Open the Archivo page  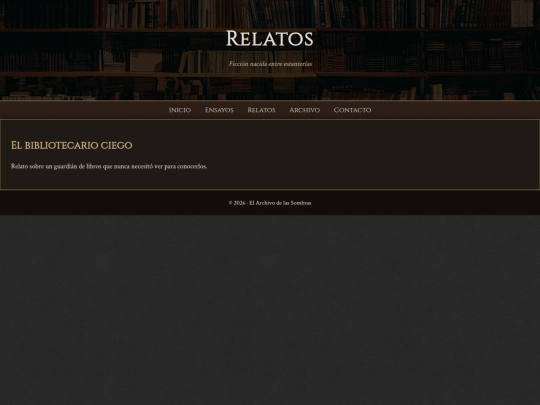[x=304, y=110]
